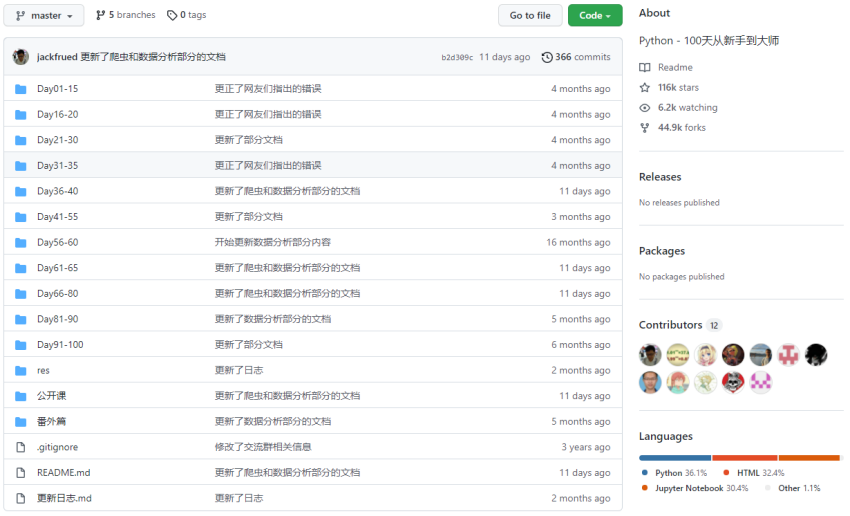Click the HTML segment of language bar
The width and height of the screenshot is (850, 516).
coord(745,458)
